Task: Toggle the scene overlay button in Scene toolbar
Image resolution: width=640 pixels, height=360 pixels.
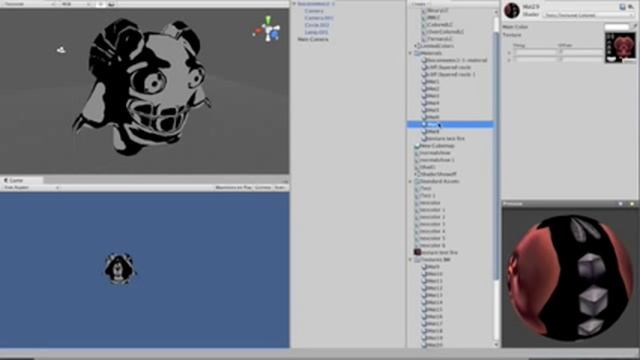Action: (111, 4)
